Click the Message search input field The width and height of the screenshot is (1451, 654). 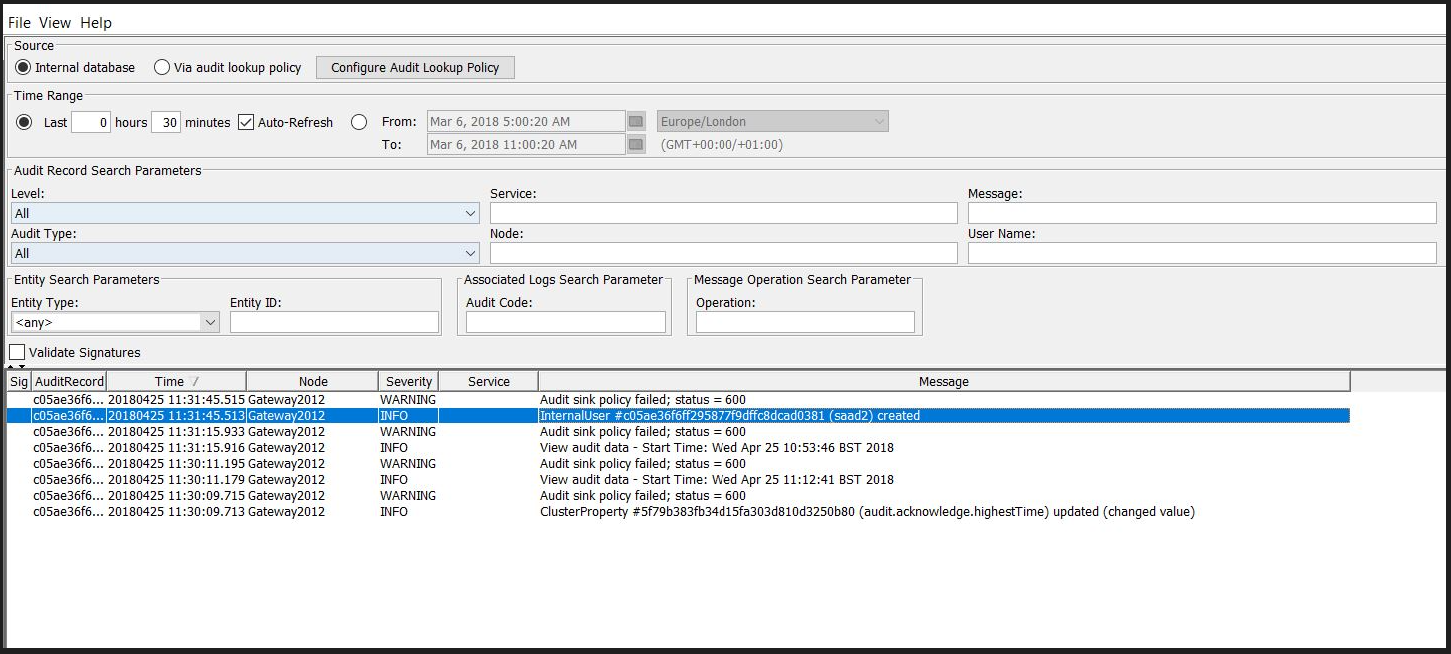[x=1201, y=213]
